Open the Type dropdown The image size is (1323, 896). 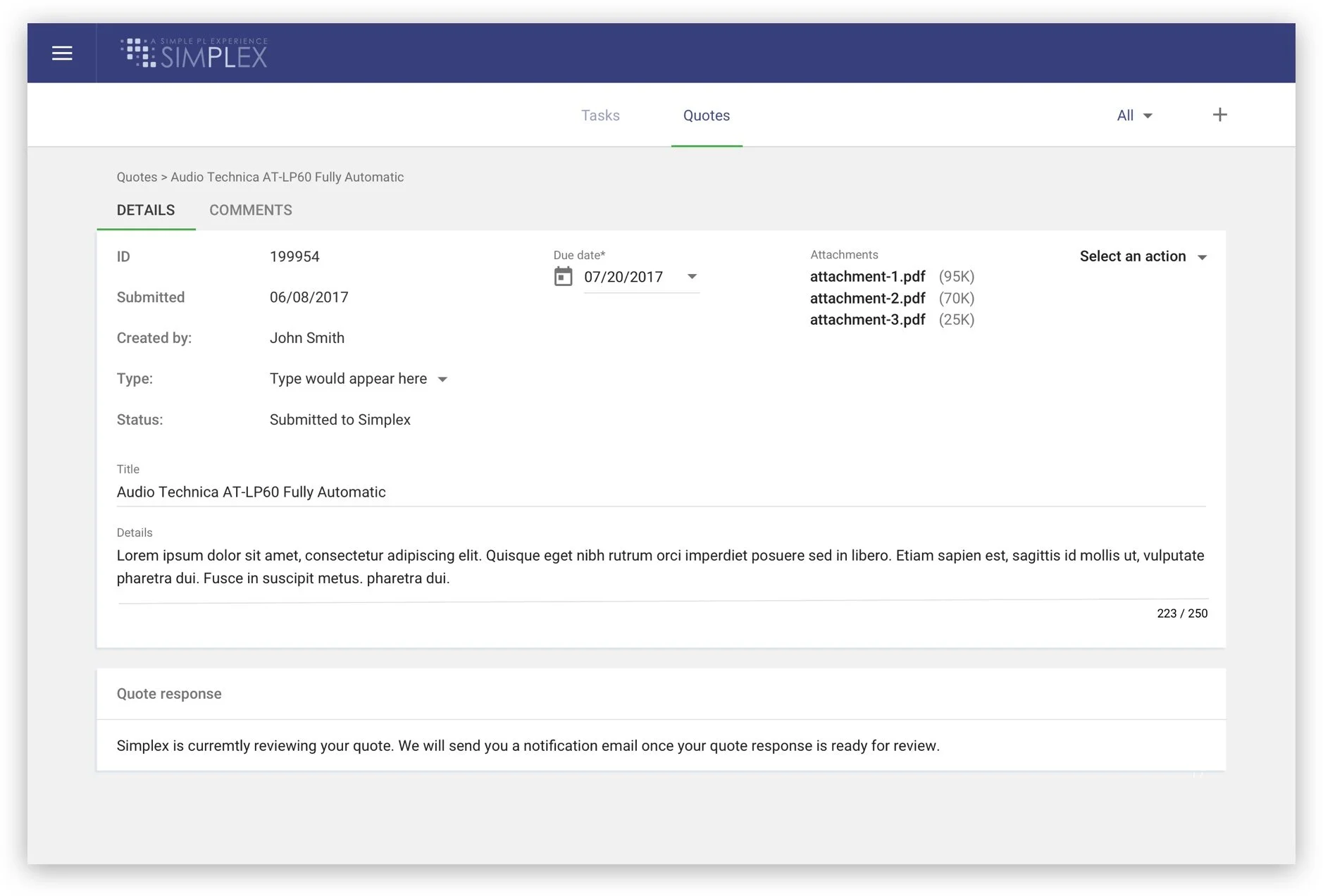[359, 379]
